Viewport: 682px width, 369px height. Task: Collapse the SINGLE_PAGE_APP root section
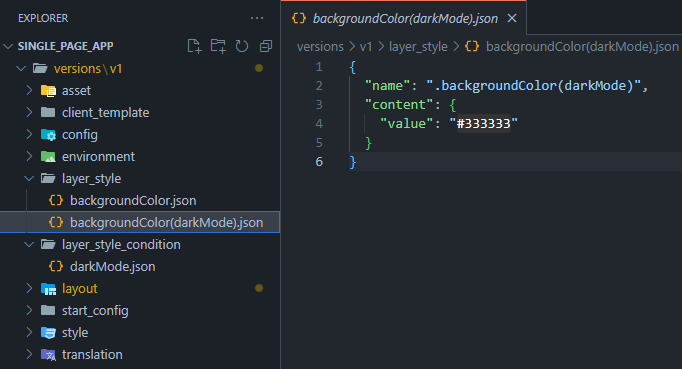(x=8, y=46)
